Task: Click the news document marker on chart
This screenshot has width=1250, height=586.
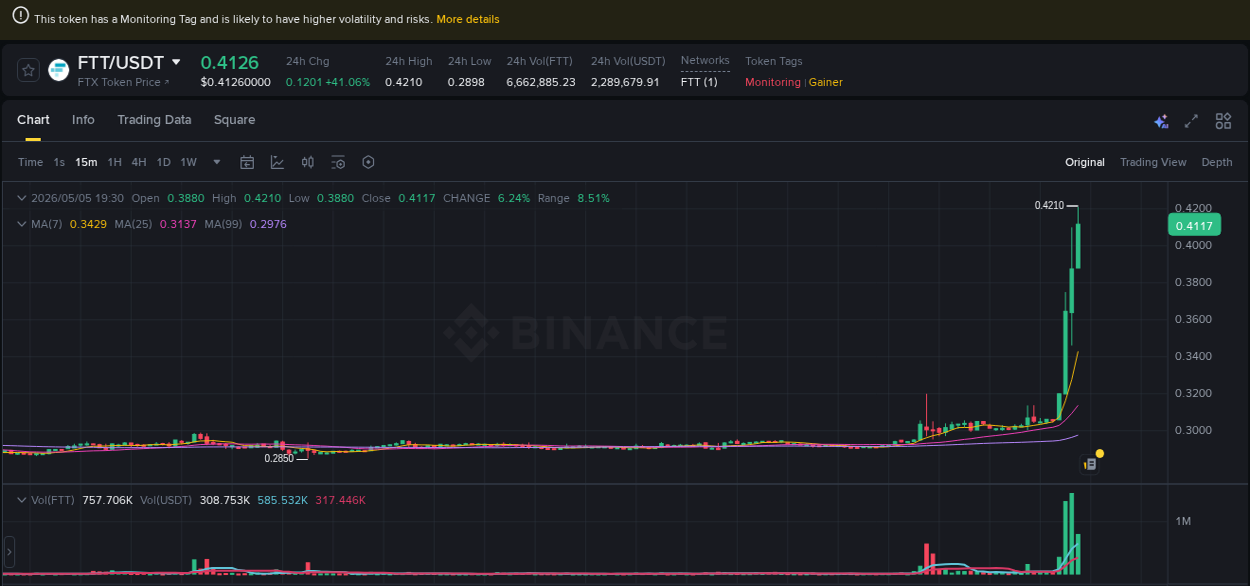Action: pyautogui.click(x=1089, y=464)
